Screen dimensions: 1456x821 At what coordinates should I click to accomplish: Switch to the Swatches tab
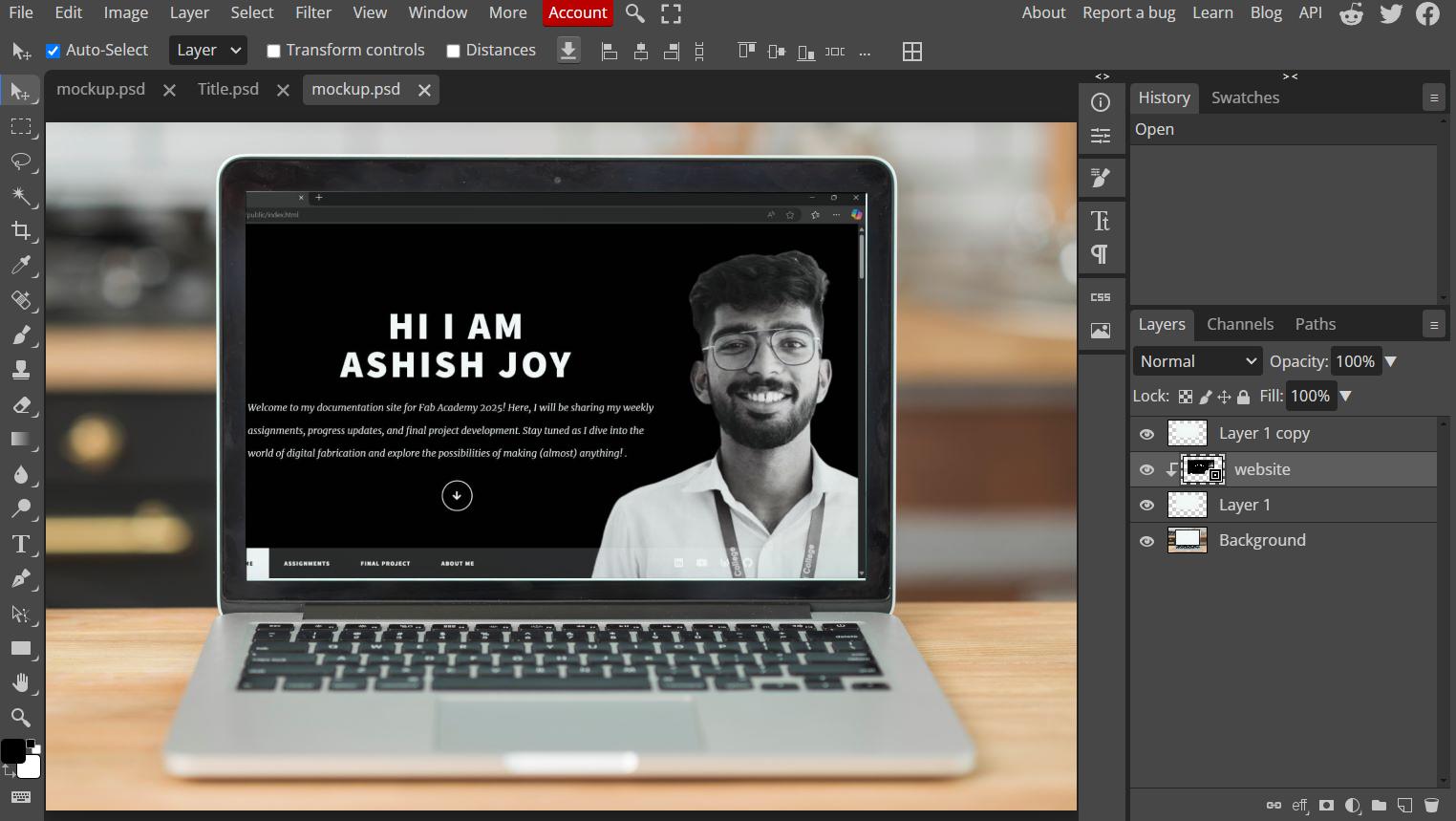[x=1245, y=97]
